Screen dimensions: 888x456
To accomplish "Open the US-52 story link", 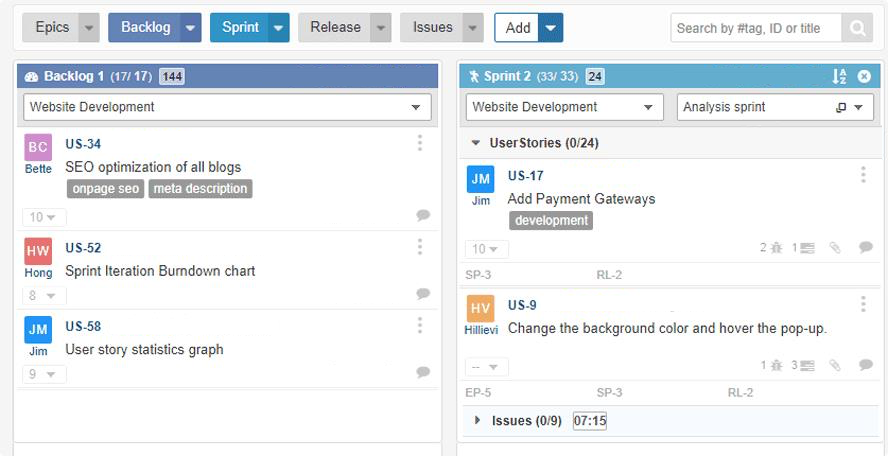I will click(x=83, y=248).
